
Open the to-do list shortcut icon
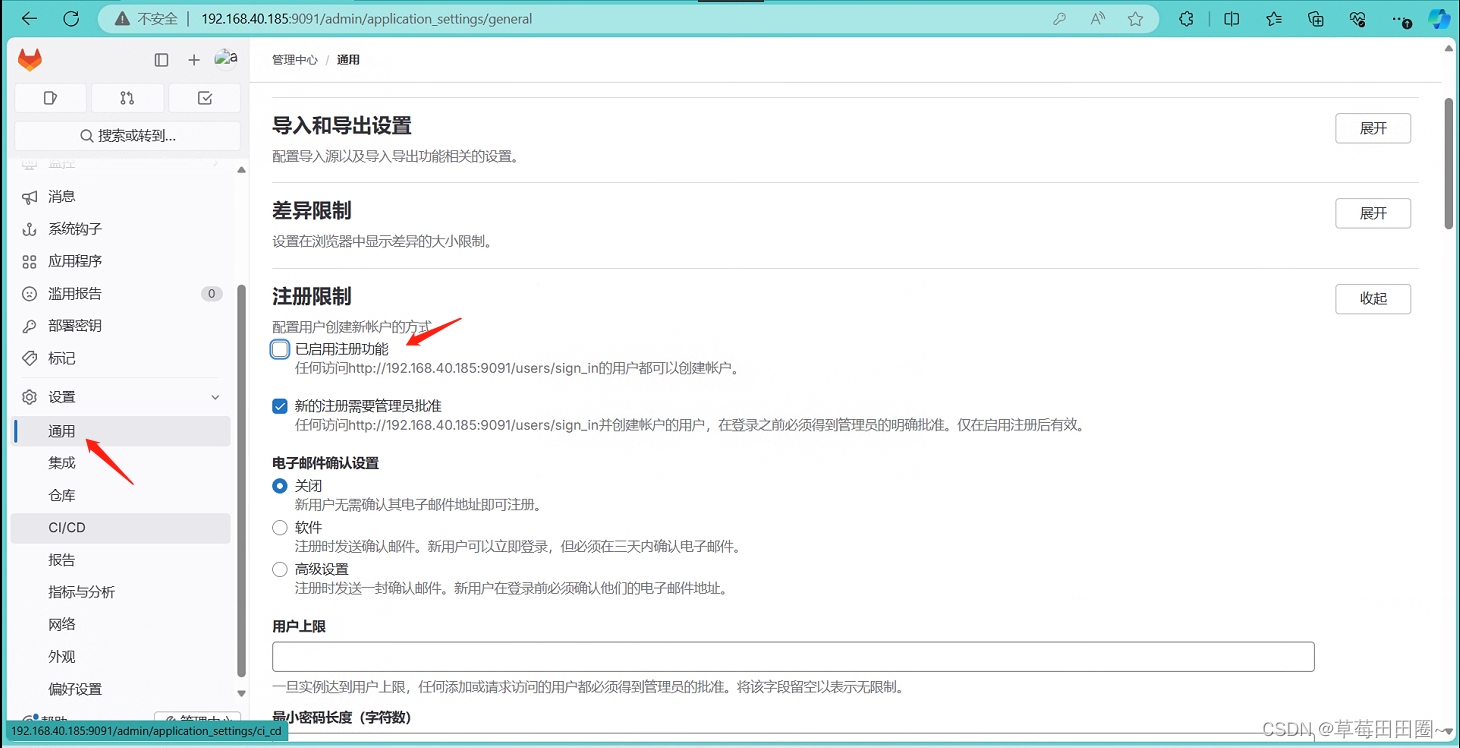(205, 98)
